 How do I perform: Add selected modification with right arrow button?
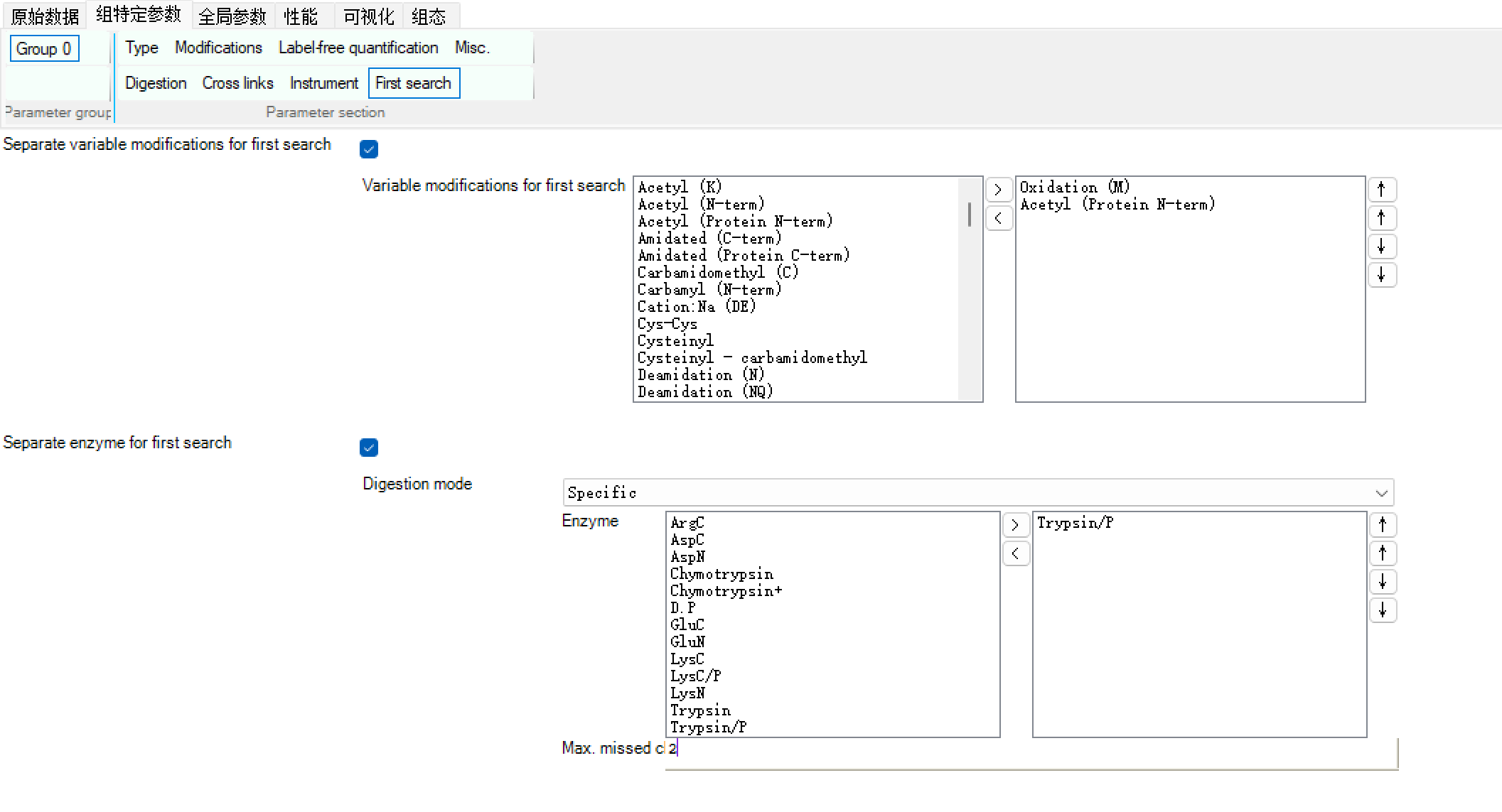coord(998,190)
